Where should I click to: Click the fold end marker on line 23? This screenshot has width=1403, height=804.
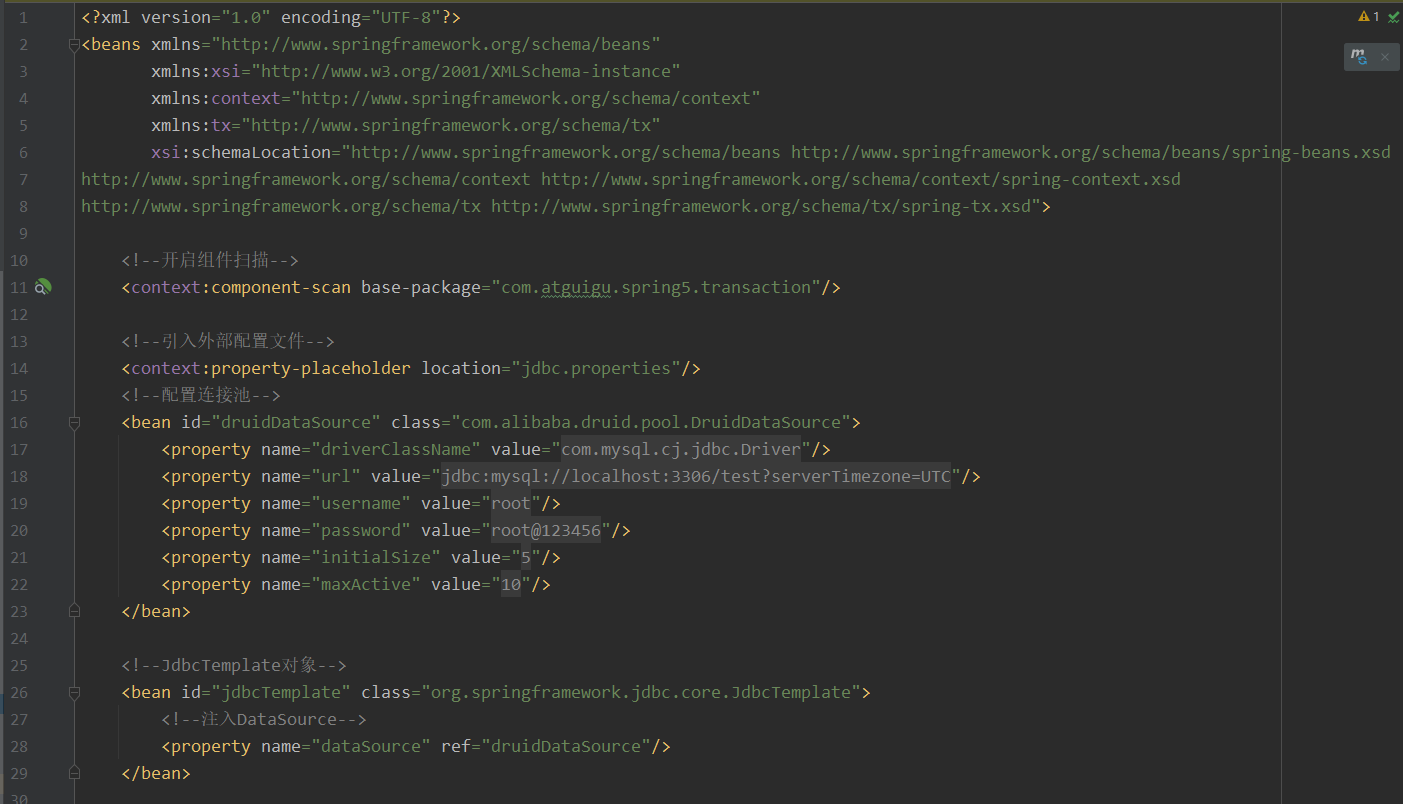74,610
